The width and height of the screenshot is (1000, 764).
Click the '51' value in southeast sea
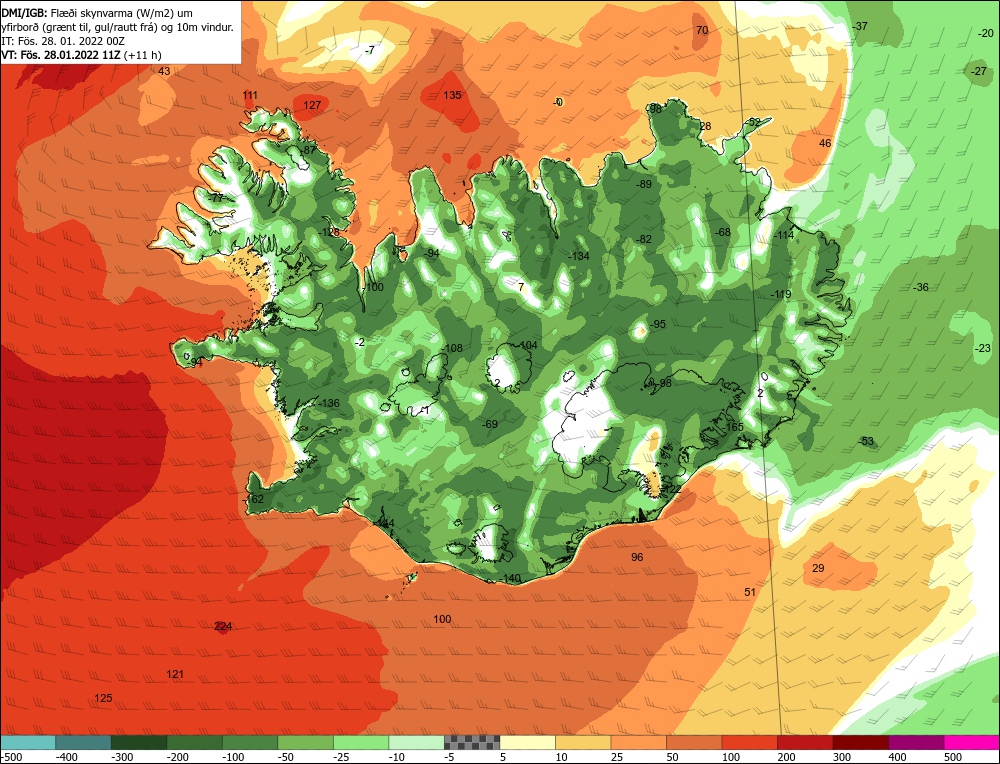[x=750, y=592]
